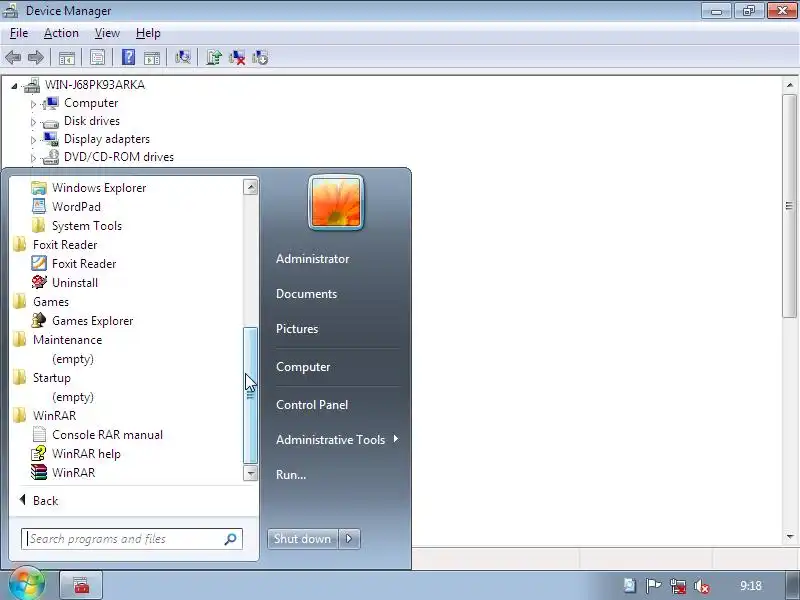Viewport: 800px width, 600px height.
Task: Collapse the WinRAR folder
Action: [x=54, y=416]
